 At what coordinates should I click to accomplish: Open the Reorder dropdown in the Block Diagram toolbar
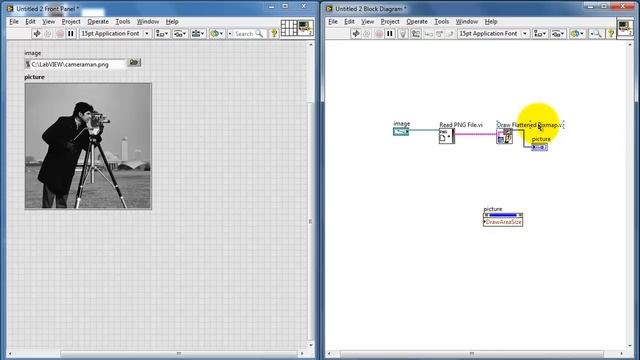578,33
